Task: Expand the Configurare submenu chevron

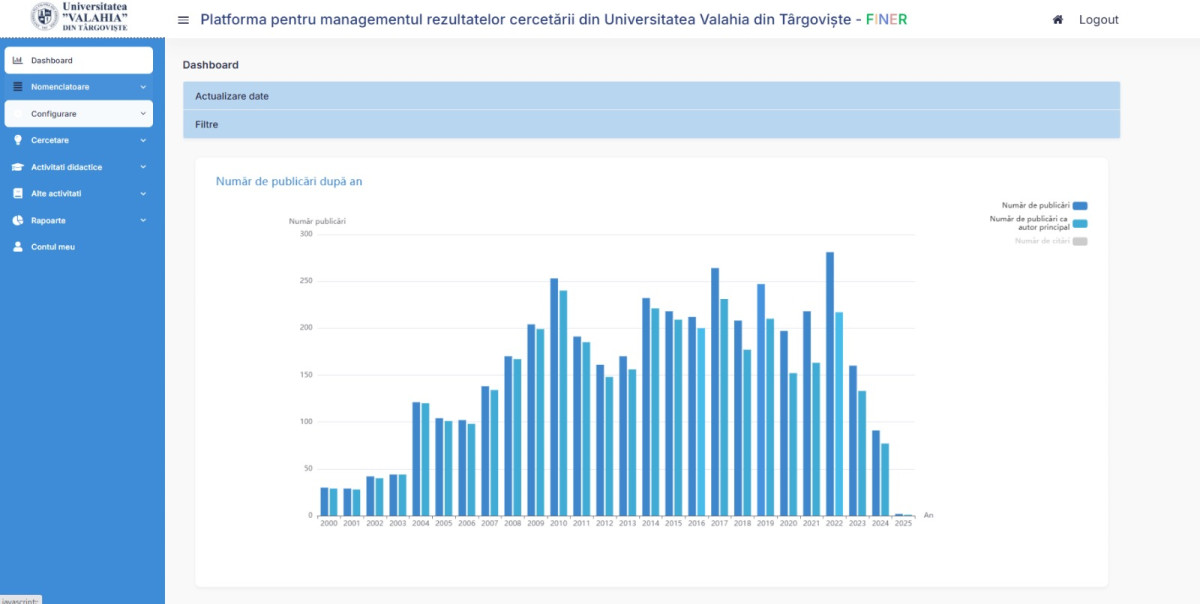Action: click(143, 114)
